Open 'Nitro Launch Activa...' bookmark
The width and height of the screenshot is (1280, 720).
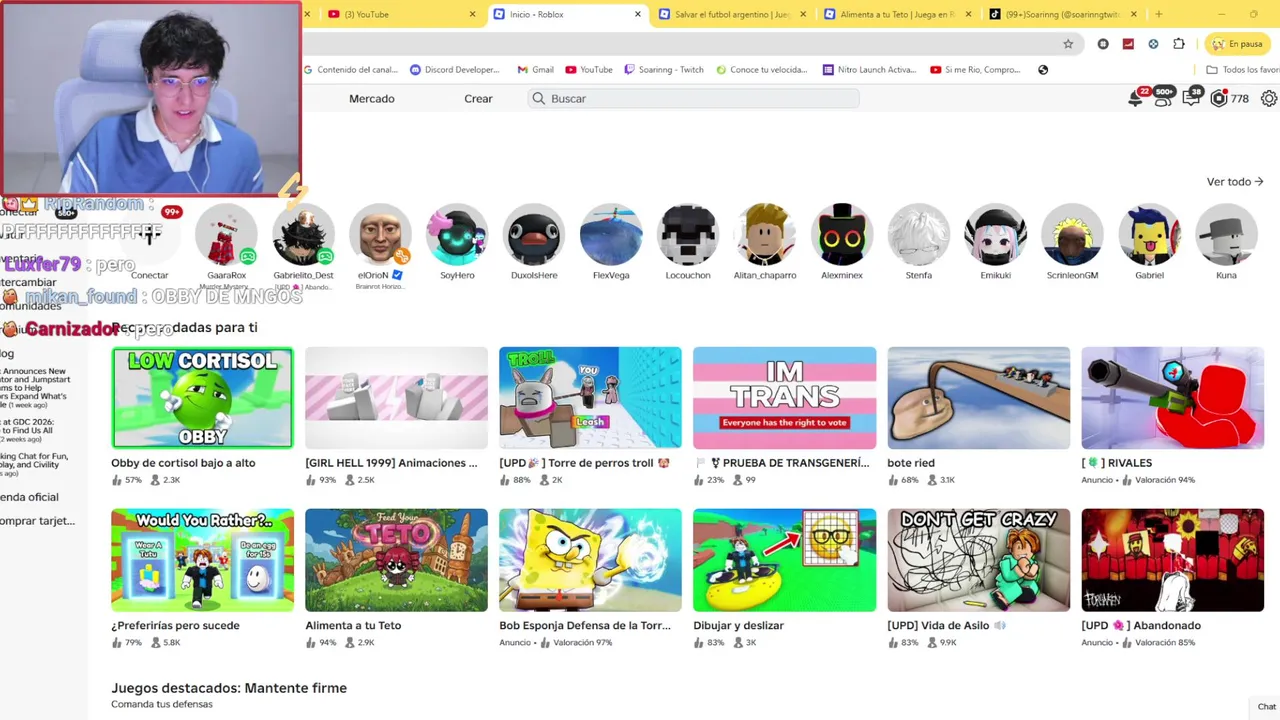tap(869, 70)
